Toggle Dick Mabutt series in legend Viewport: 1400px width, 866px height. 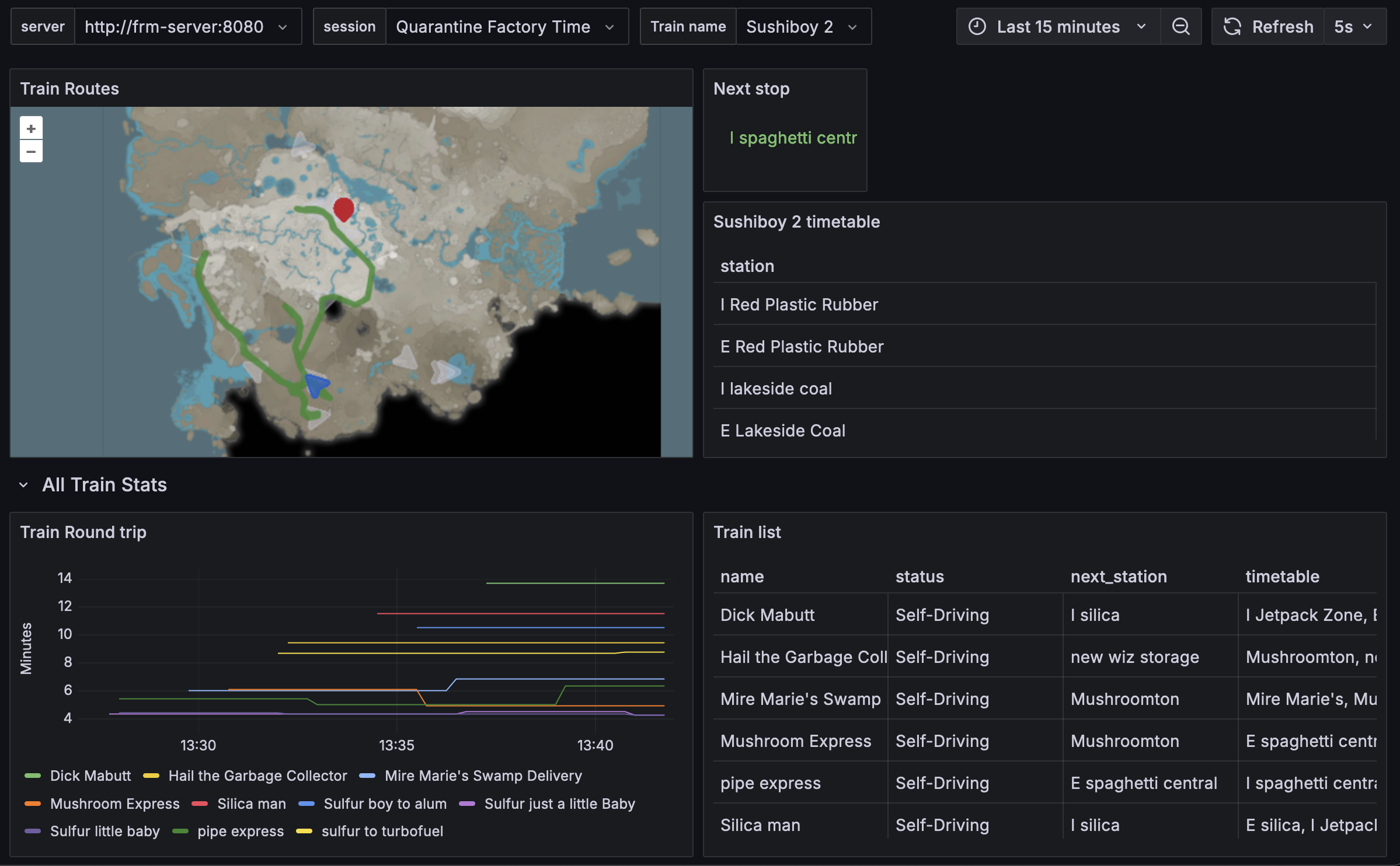coord(90,776)
